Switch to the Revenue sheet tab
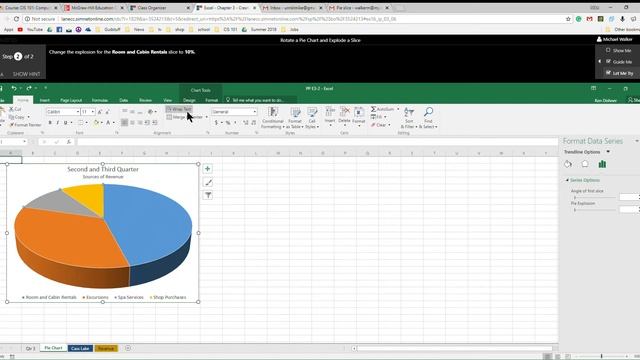 click(x=106, y=348)
